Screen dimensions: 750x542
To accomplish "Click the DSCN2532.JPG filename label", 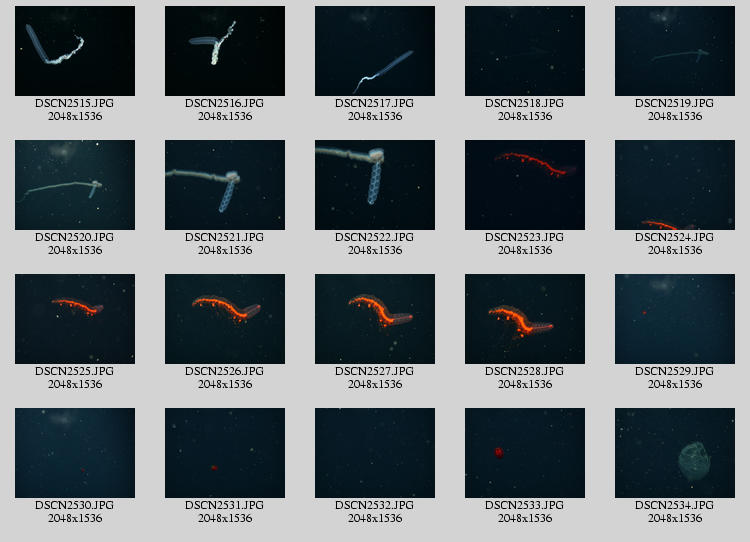I will (375, 505).
